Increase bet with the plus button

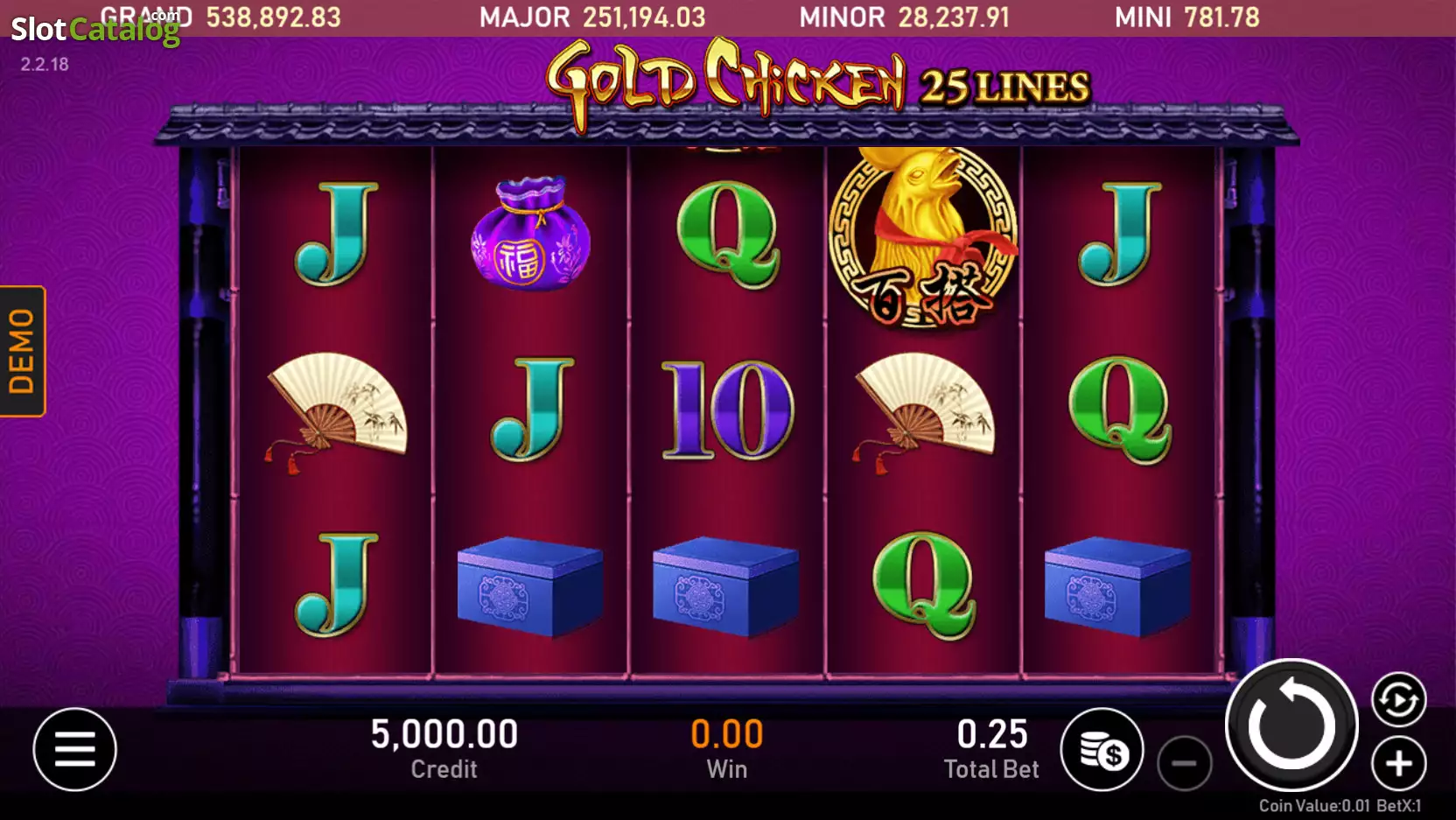(1398, 763)
